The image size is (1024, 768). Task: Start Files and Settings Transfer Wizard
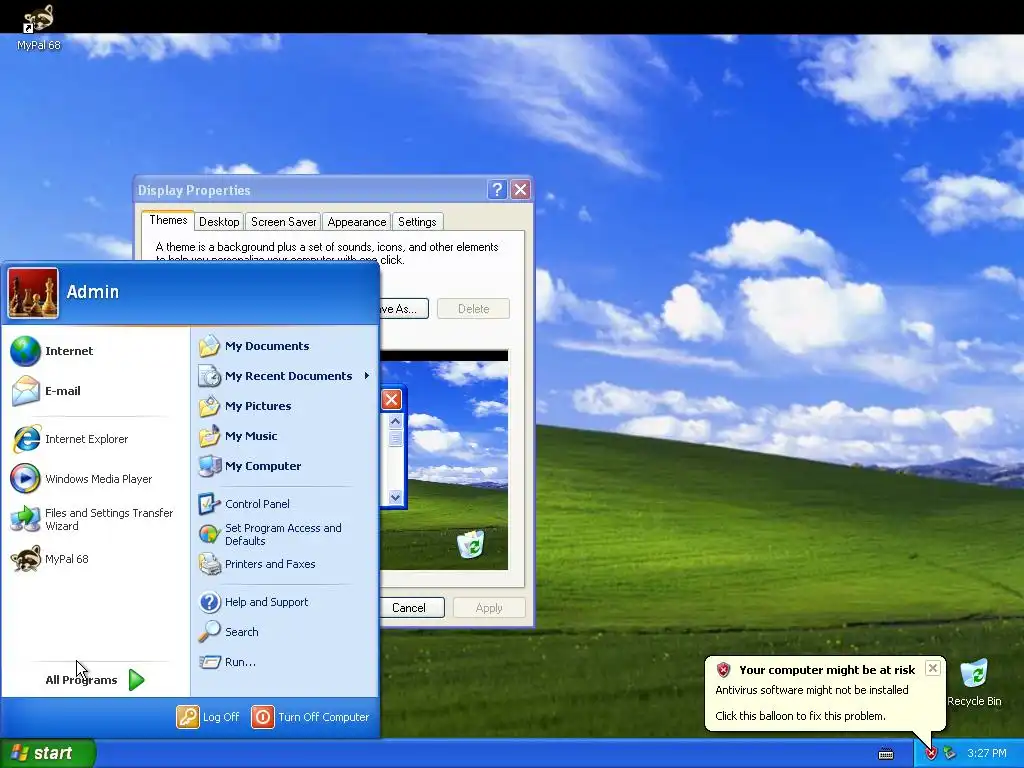click(92, 519)
